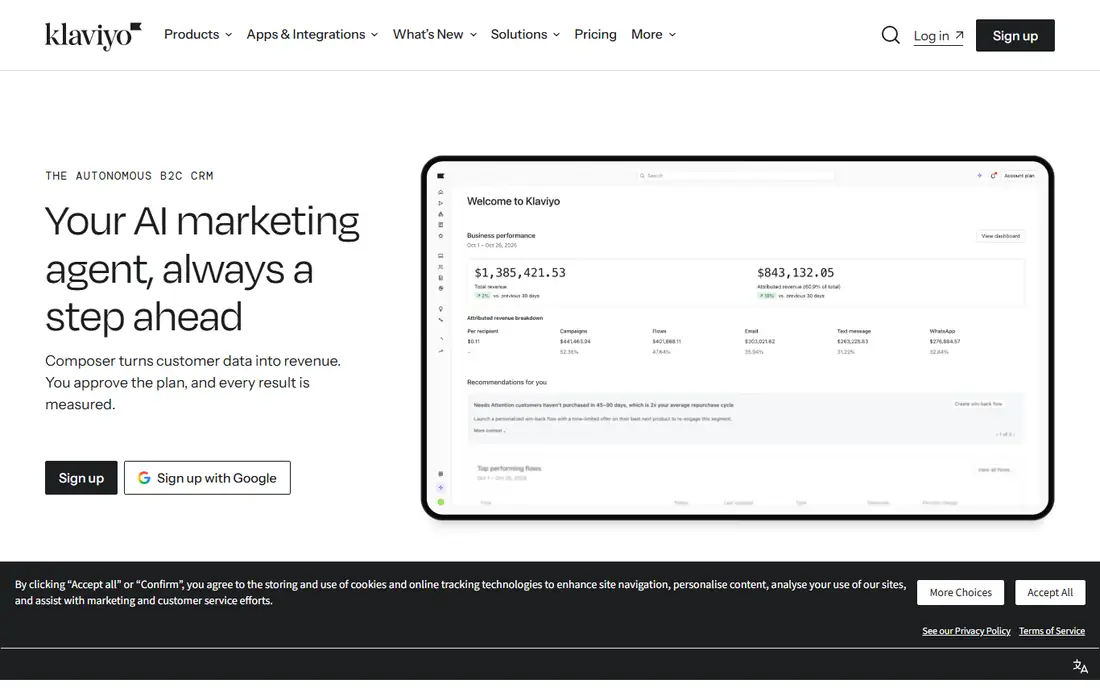Screen dimensions: 1100x688
Task: Click More Choices in the cookie banner
Action: (960, 593)
